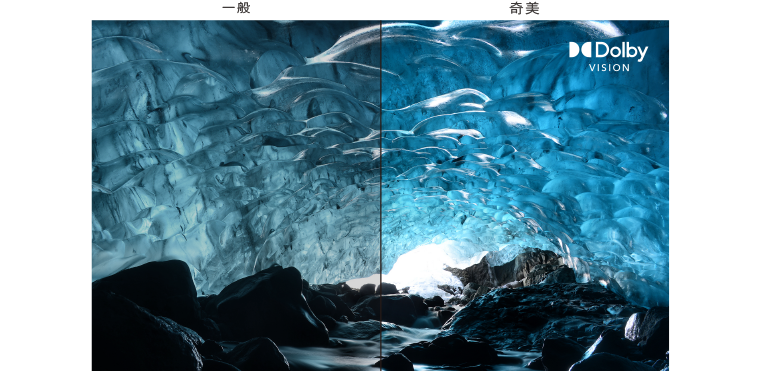
Task: Click the "美" character in the 奇美 heading
Action: pyautogui.click(x=532, y=8)
